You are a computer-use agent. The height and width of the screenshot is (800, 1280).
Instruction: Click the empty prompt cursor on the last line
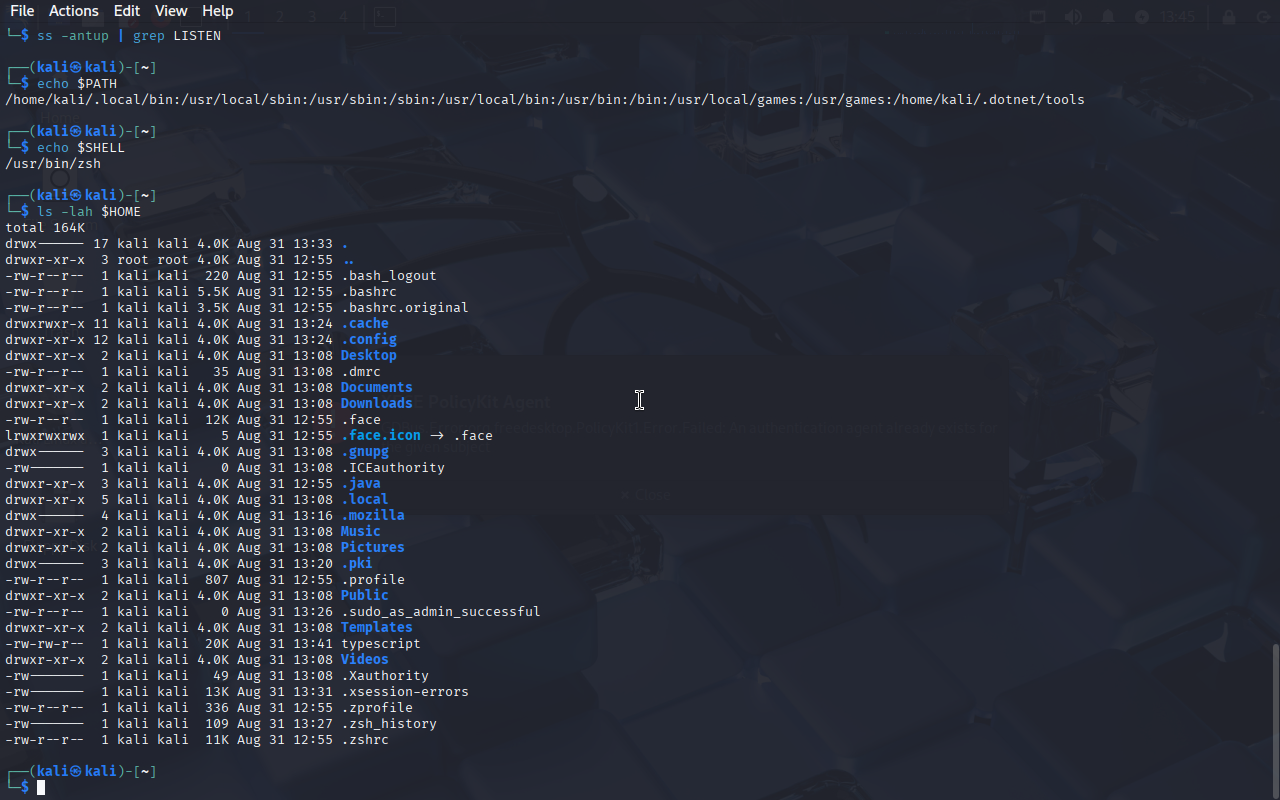coord(41,788)
